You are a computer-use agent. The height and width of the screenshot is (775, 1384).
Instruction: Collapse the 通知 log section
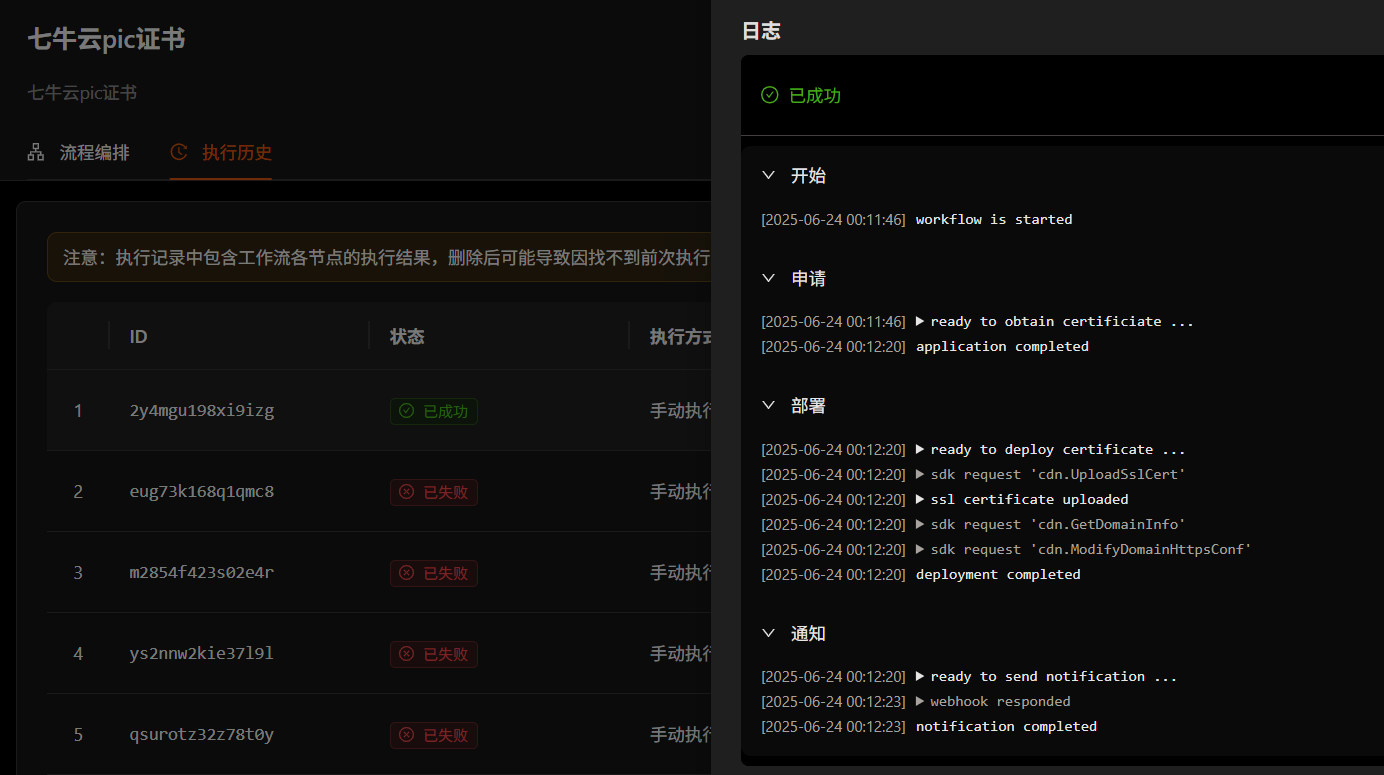click(768, 634)
